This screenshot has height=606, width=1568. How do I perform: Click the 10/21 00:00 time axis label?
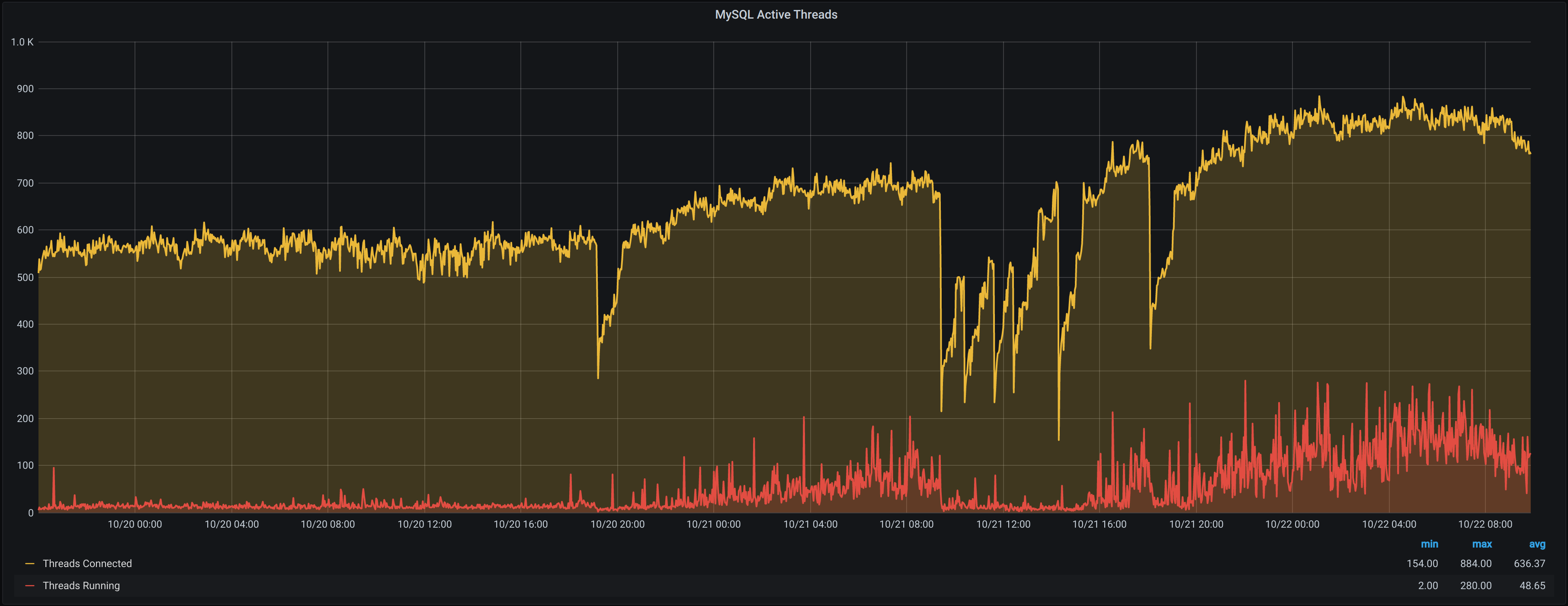713,524
